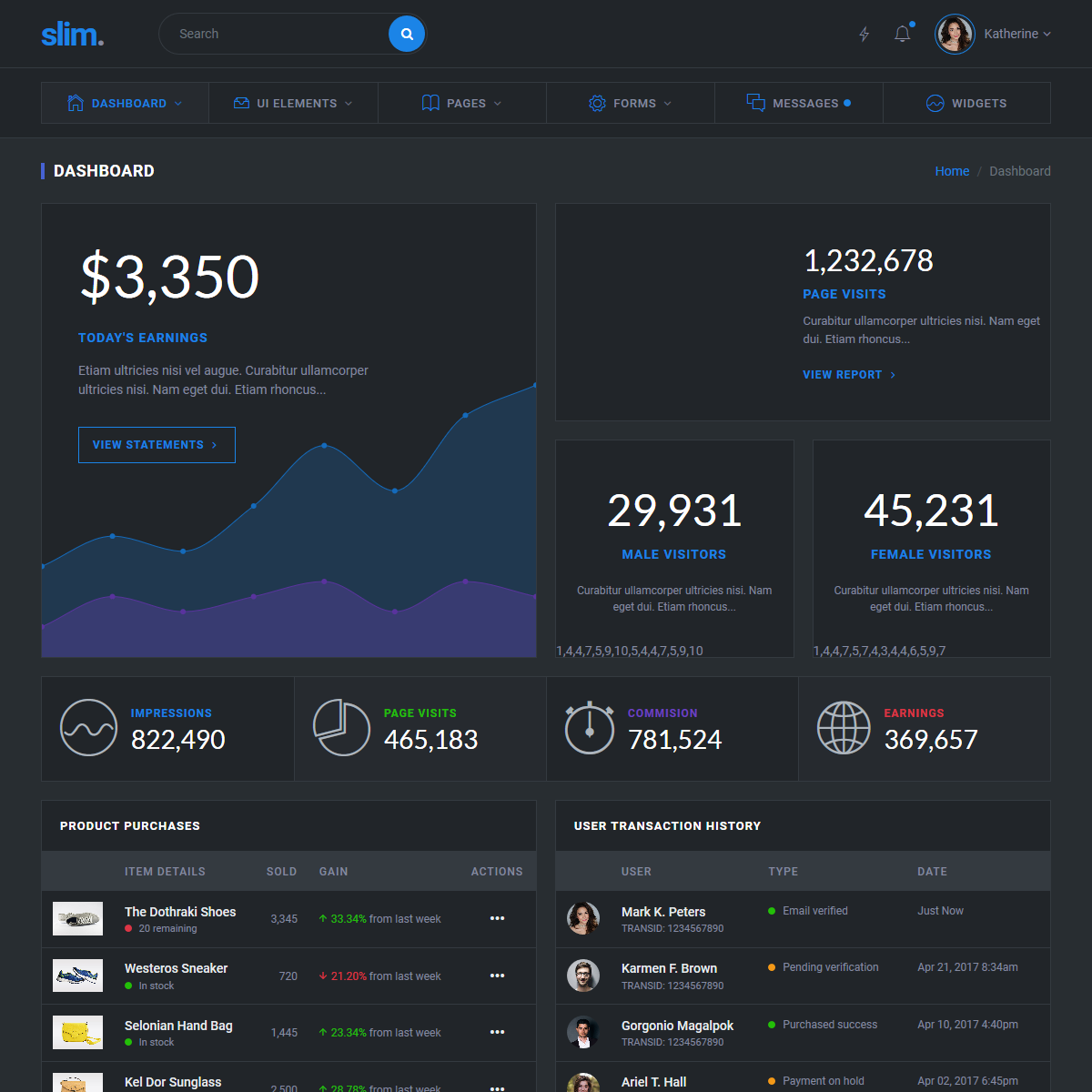Expand the UI Elements menu
Image resolution: width=1092 pixels, height=1092 pixels.
click(x=293, y=103)
